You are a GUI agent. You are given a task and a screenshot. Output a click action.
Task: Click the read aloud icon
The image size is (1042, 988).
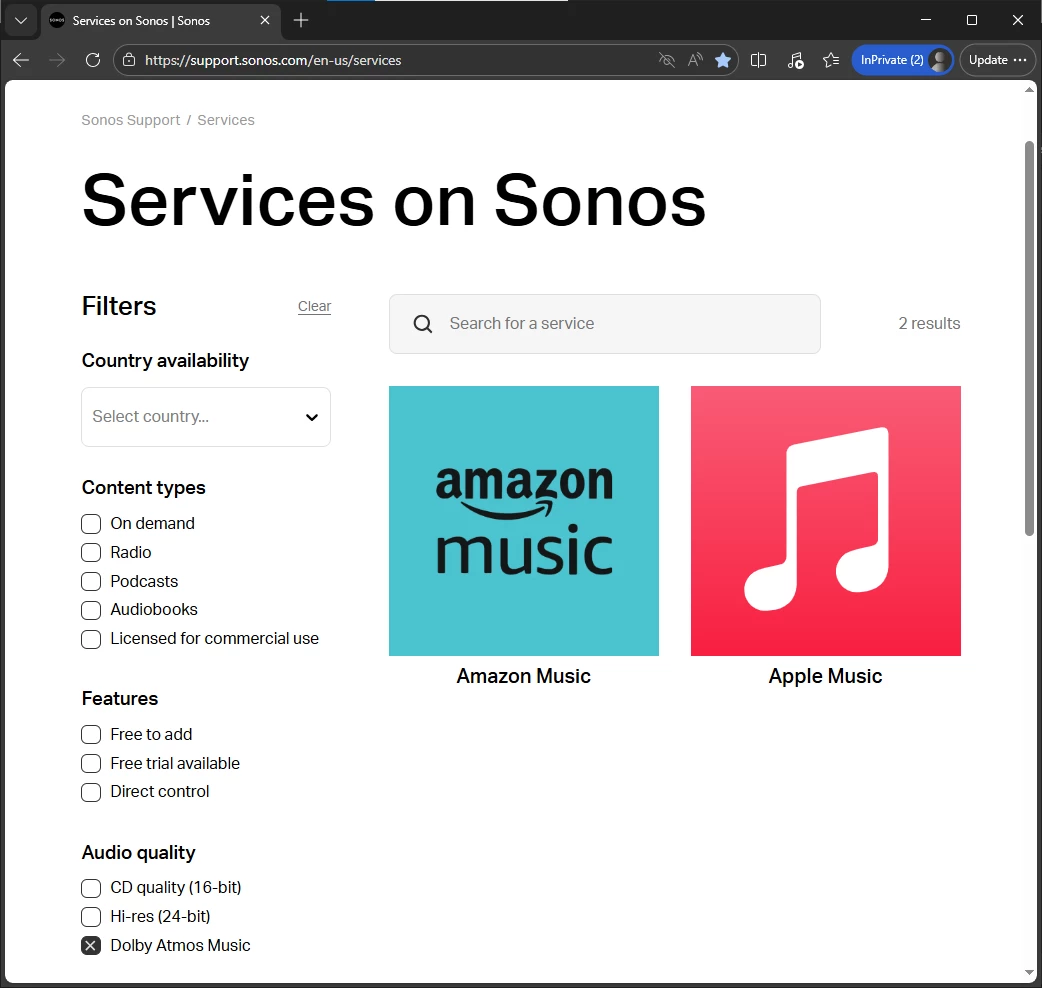point(695,60)
